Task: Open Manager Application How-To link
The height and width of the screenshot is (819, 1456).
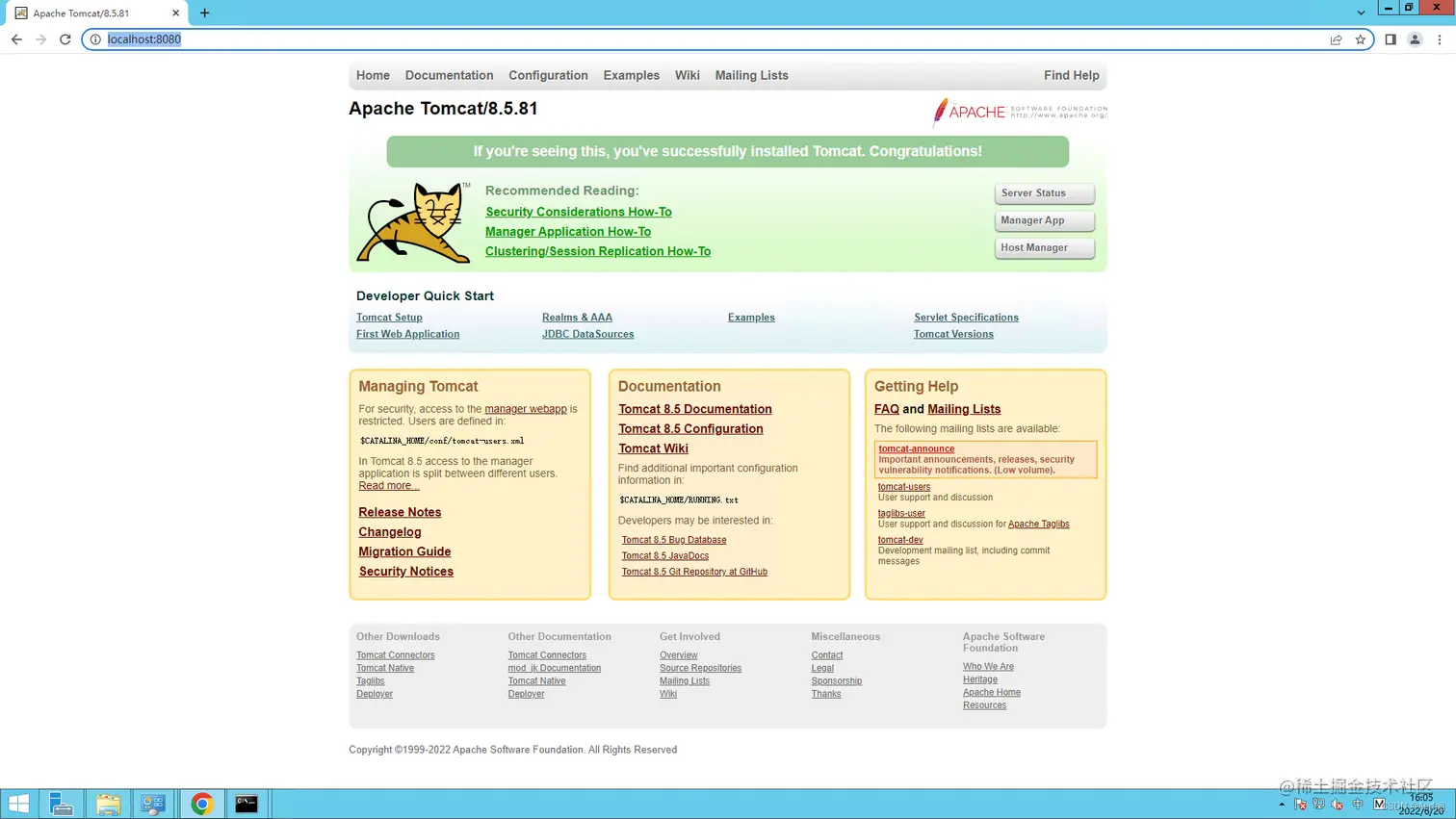Action: [x=568, y=232]
